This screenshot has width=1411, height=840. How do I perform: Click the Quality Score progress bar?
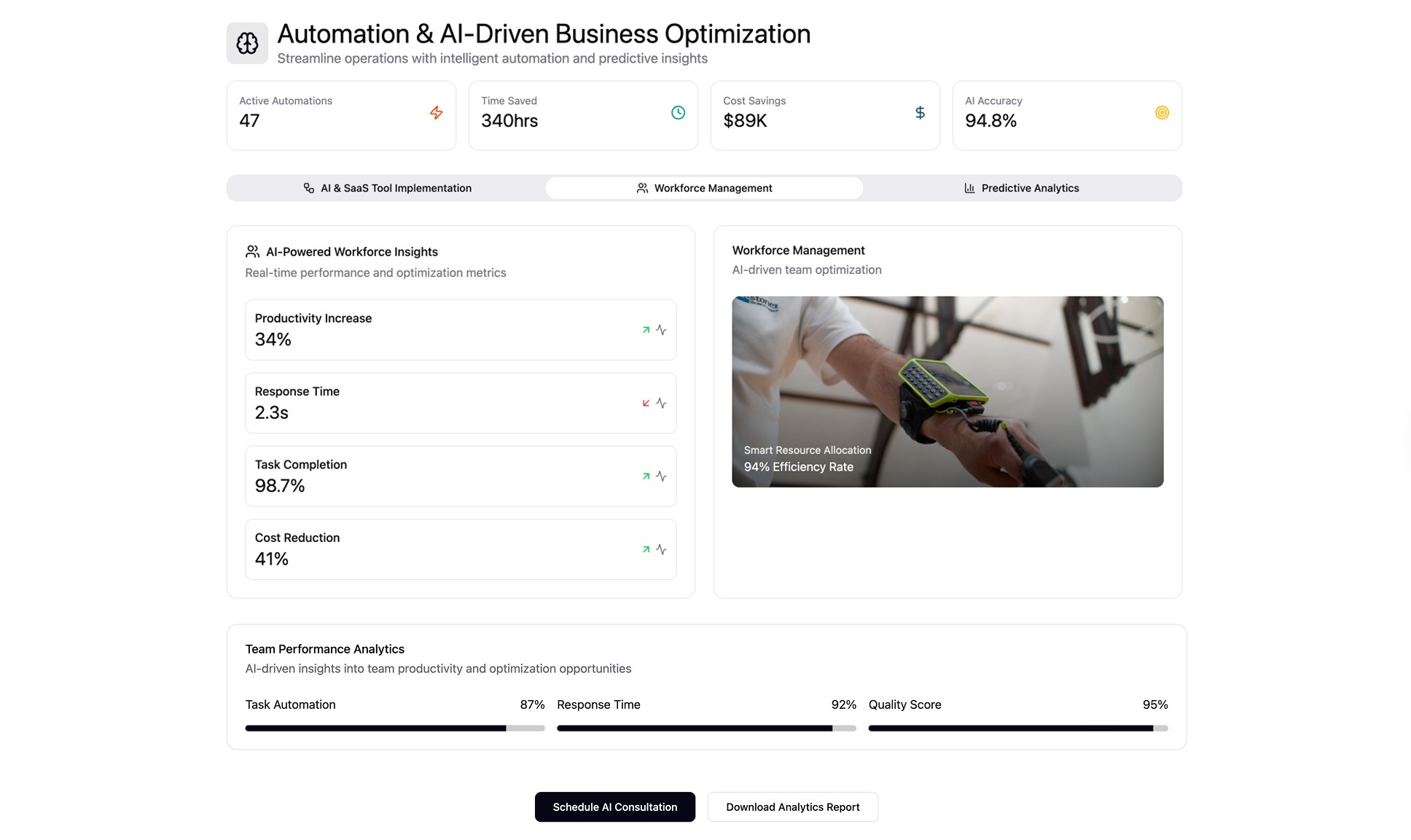(x=1017, y=728)
